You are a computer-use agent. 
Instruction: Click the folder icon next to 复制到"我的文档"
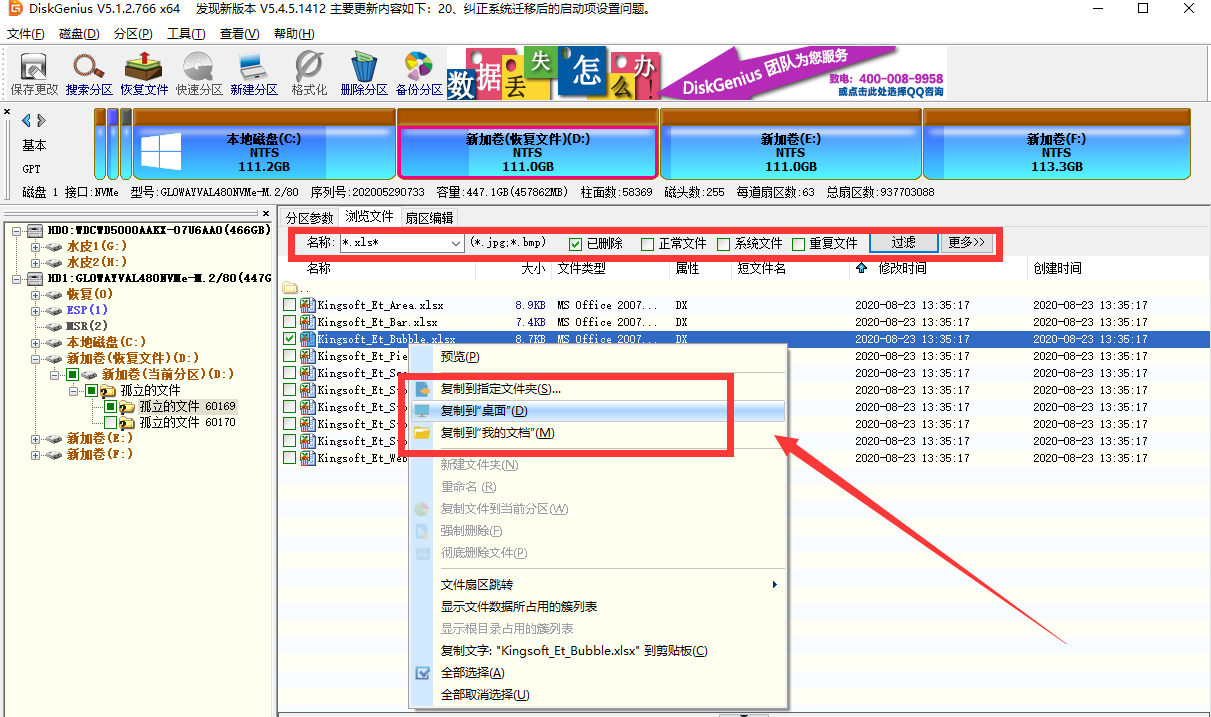tap(422, 433)
